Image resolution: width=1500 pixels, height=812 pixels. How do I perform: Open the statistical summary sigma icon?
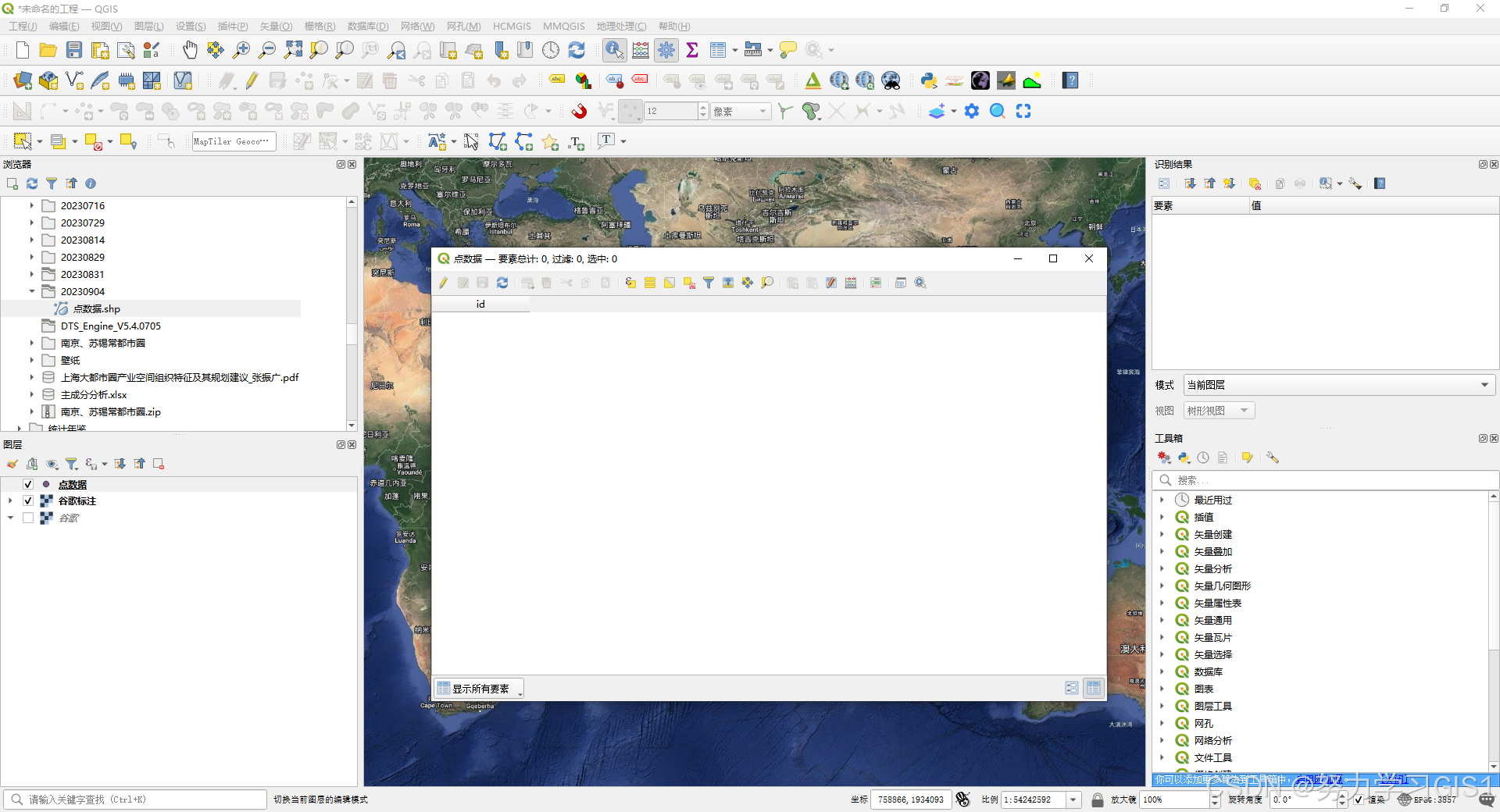(x=692, y=51)
